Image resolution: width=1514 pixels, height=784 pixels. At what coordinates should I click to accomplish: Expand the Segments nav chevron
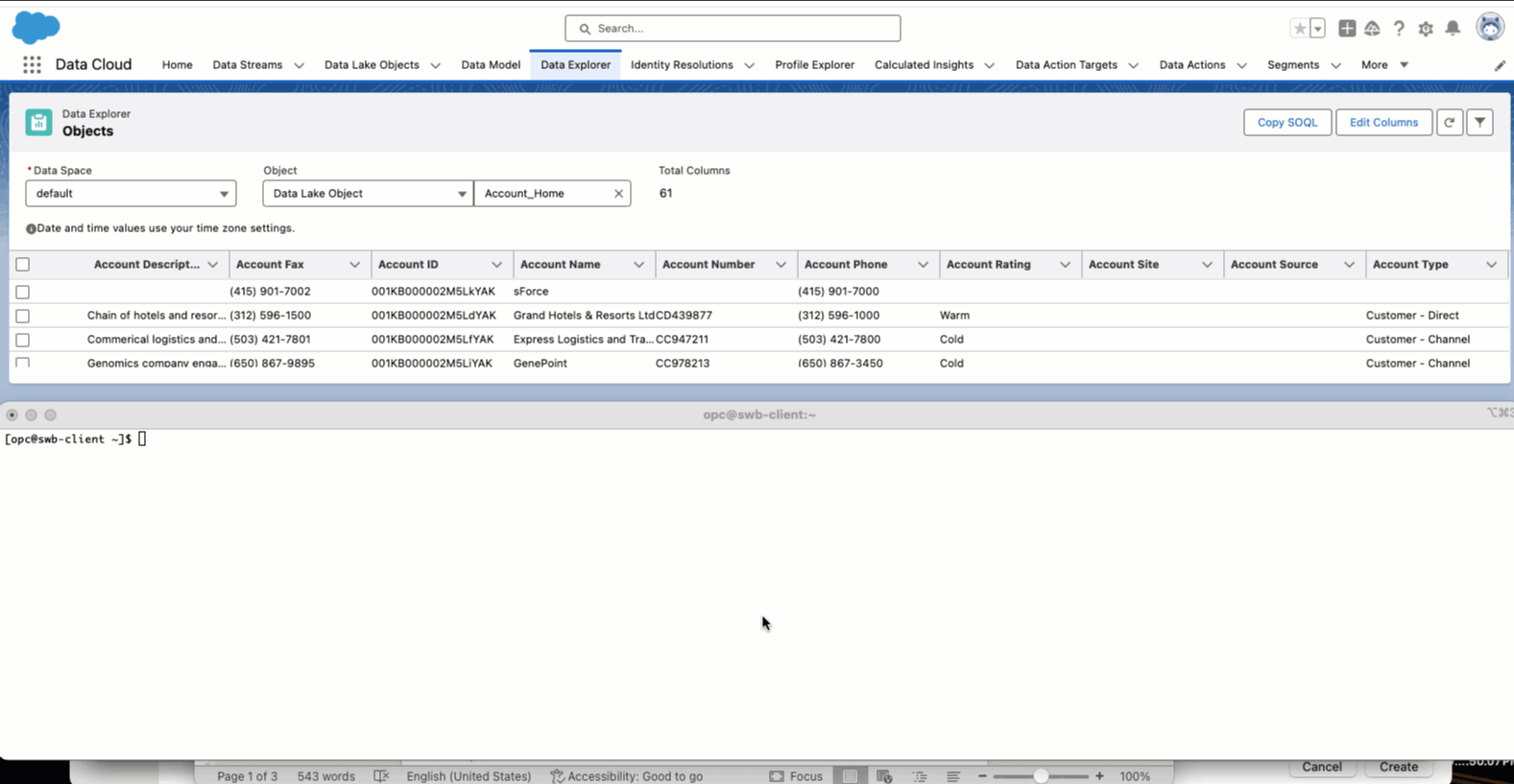(x=1335, y=65)
